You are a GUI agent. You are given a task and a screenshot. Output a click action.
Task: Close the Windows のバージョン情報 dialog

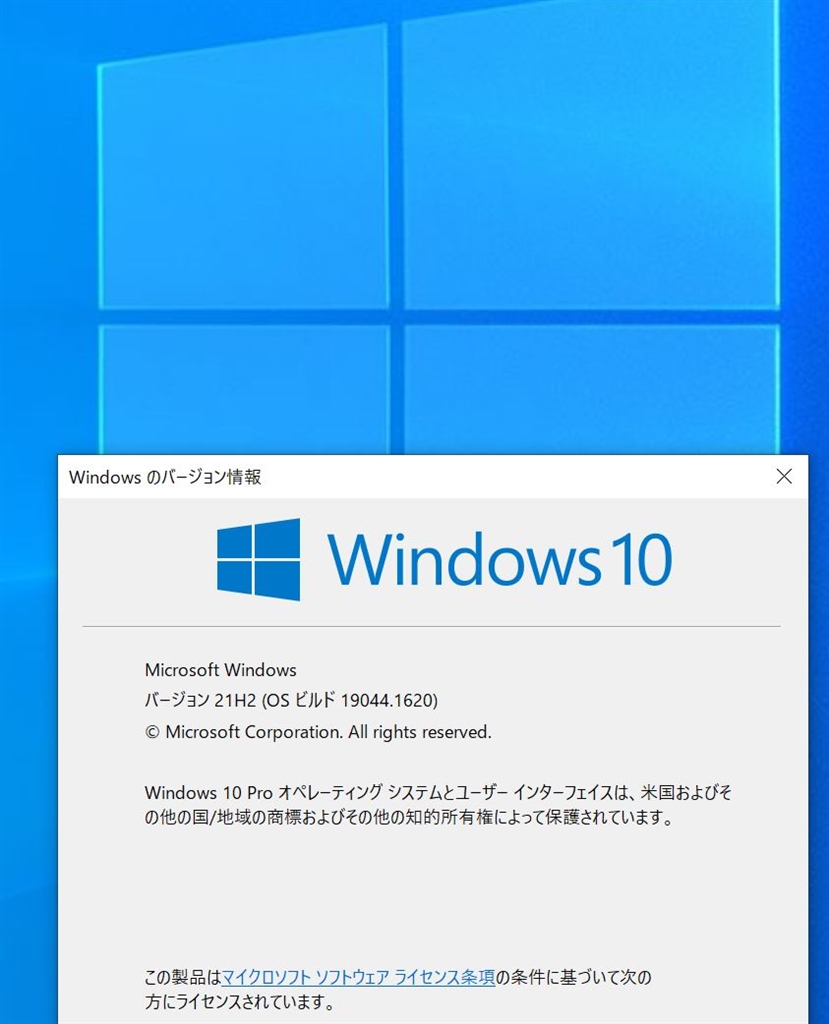click(784, 477)
